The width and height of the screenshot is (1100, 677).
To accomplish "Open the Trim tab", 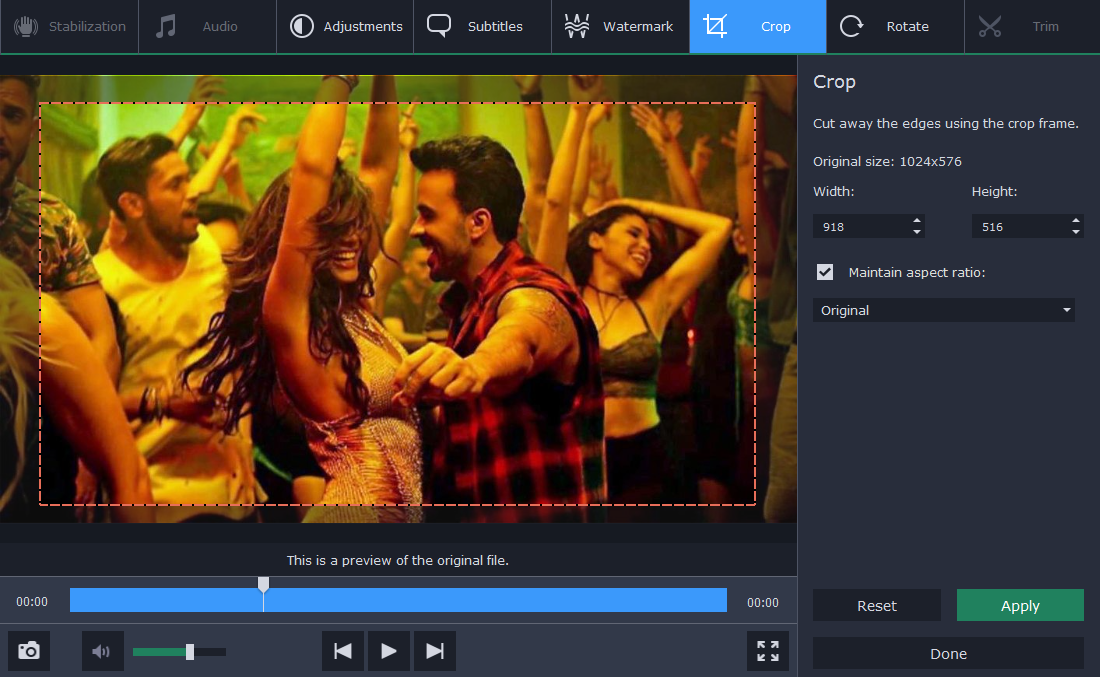I will pos(1032,26).
